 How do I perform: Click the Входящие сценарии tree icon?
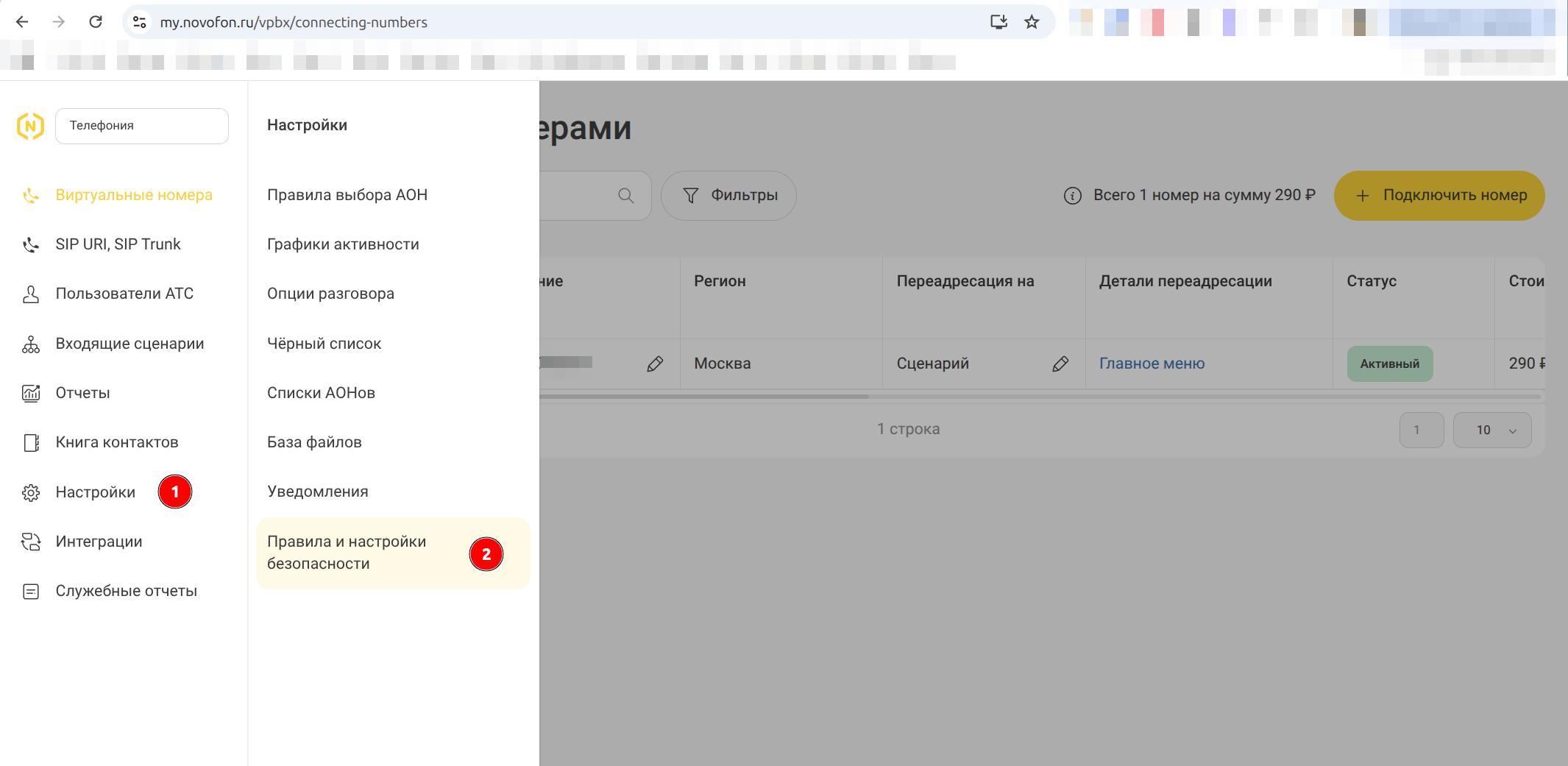click(x=31, y=344)
